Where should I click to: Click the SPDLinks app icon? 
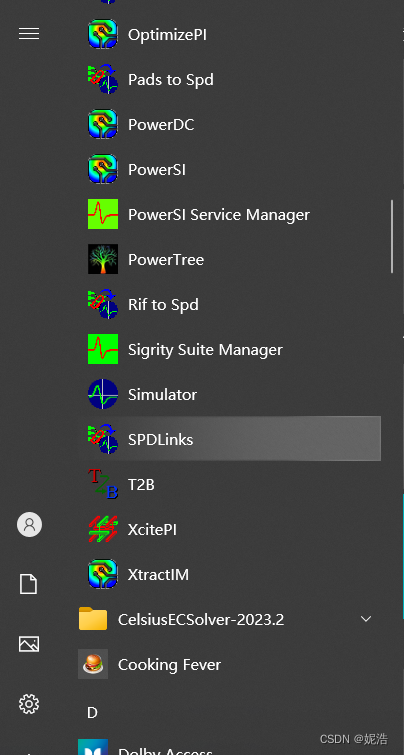(x=103, y=439)
